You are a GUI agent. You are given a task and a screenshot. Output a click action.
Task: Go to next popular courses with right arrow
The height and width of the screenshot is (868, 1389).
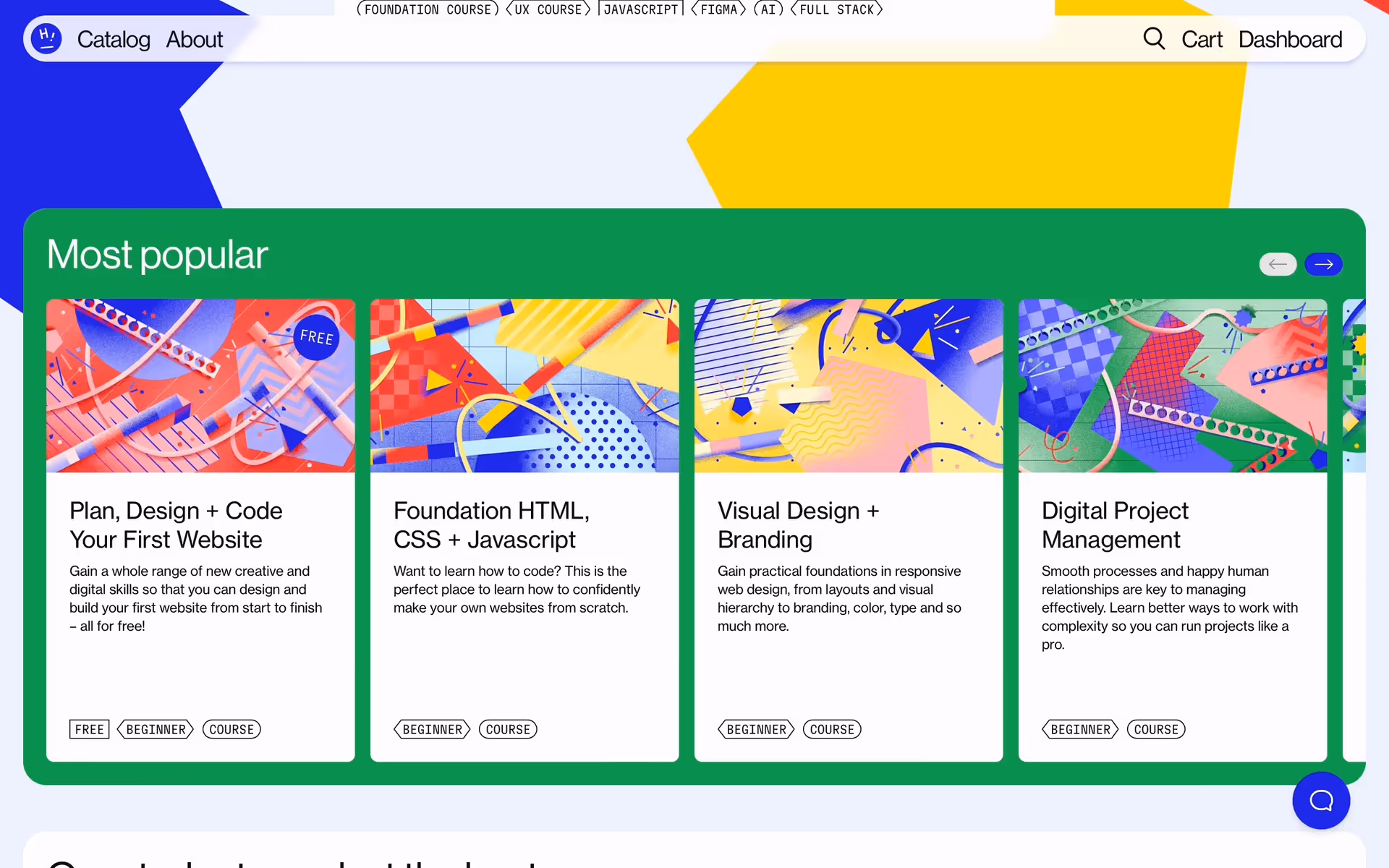tap(1323, 264)
